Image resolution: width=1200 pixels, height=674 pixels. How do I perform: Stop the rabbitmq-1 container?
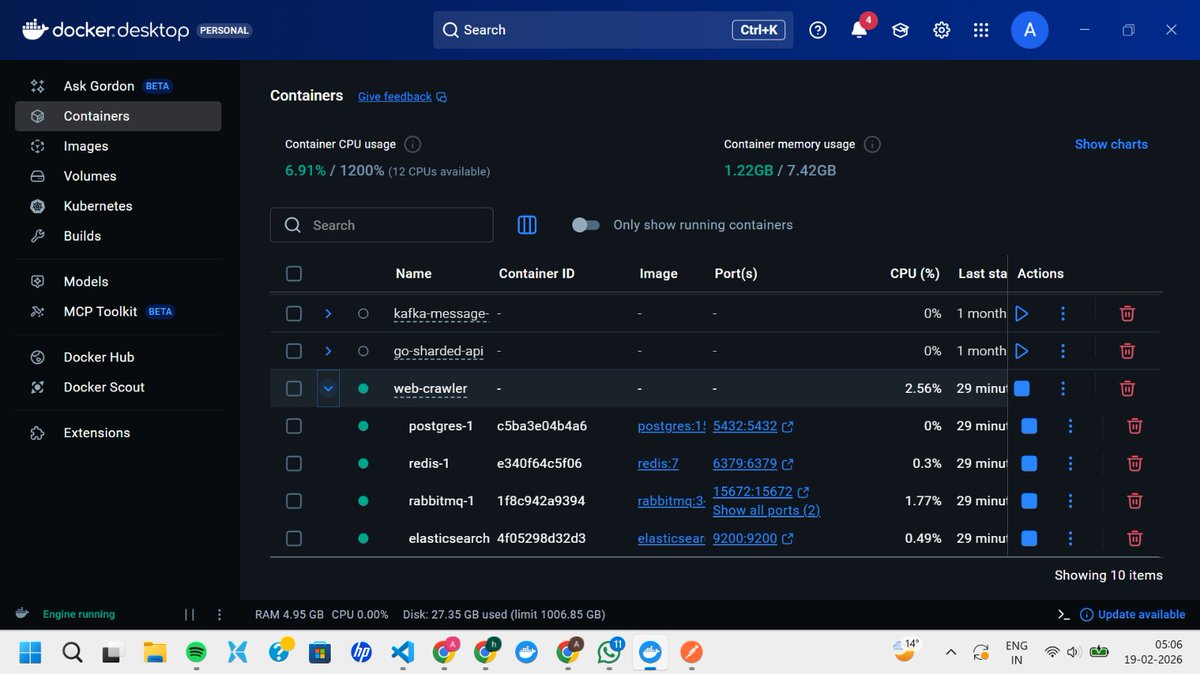1029,501
